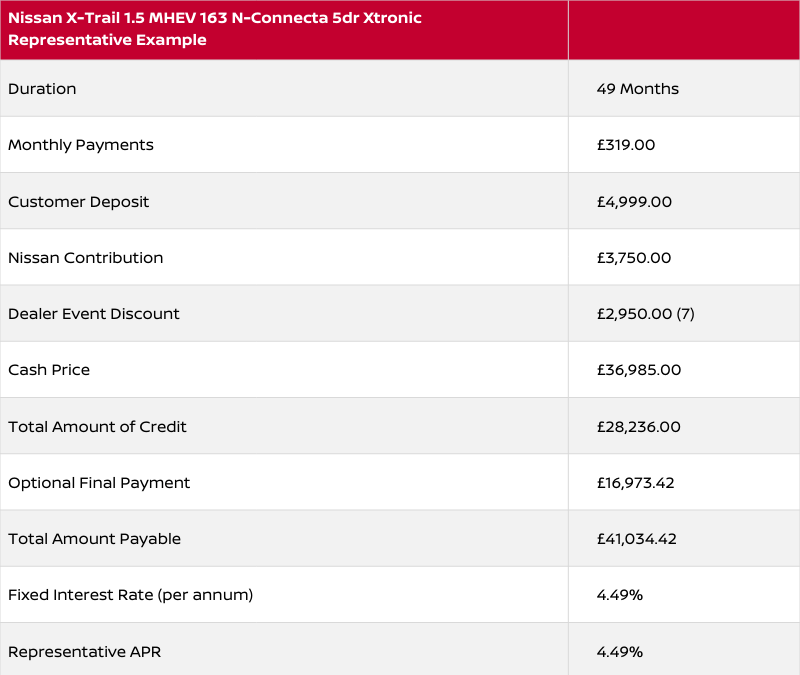Select the Fixed Interest Rate label

click(130, 595)
